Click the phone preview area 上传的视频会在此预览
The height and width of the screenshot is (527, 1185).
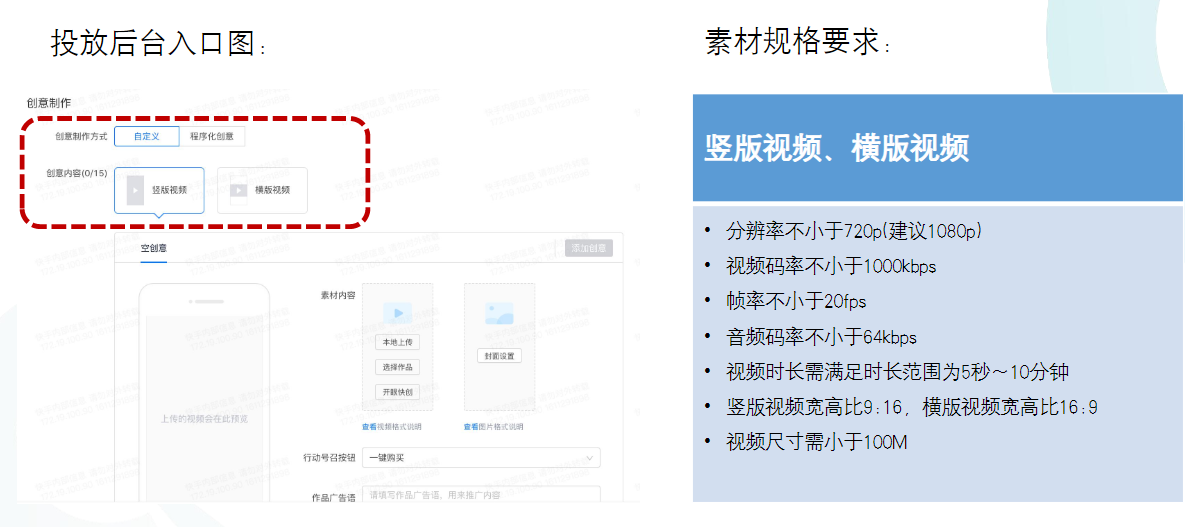point(204,417)
